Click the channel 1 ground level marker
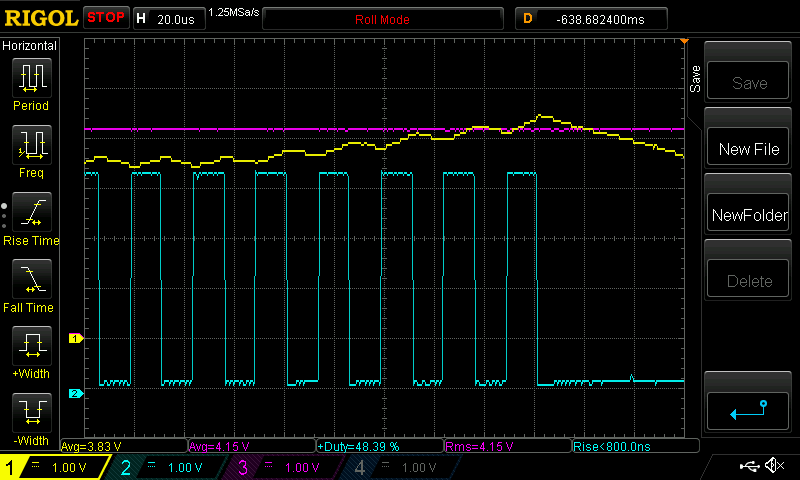Image resolution: width=800 pixels, height=480 pixels. coord(73,339)
